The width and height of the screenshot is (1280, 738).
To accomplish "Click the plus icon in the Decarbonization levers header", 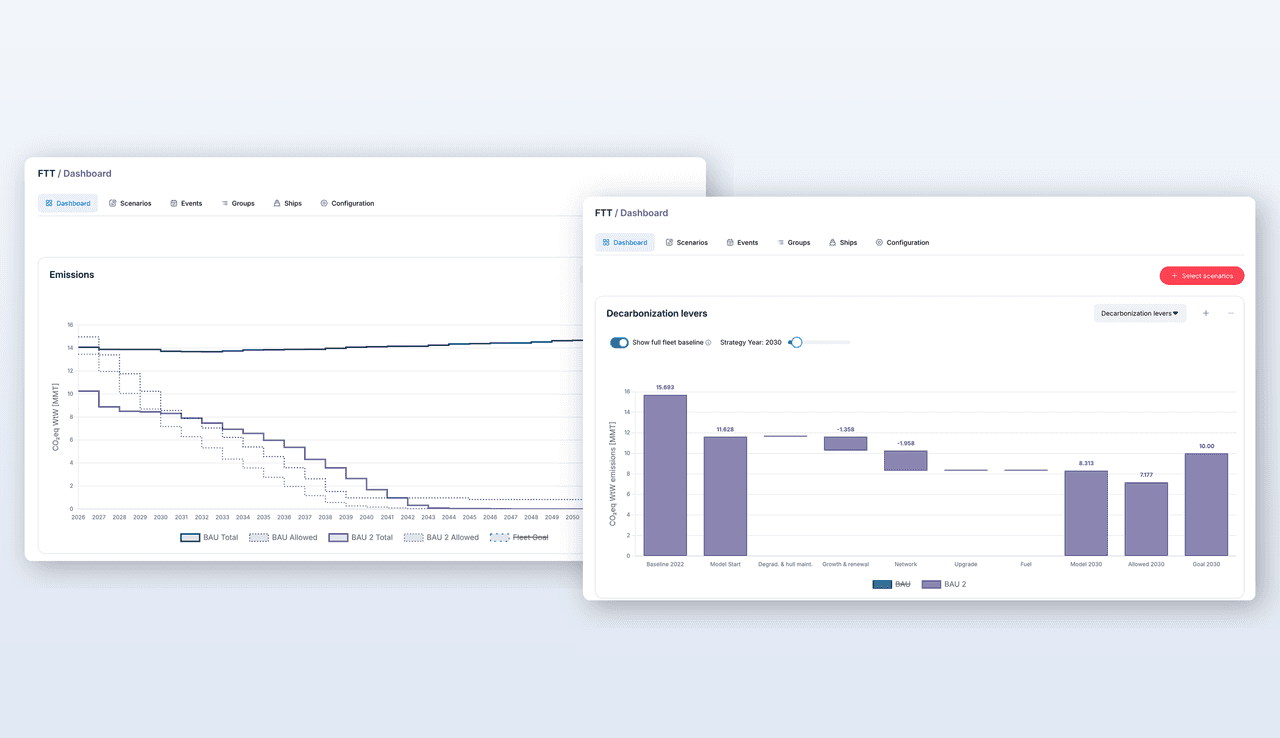I will point(1206,313).
